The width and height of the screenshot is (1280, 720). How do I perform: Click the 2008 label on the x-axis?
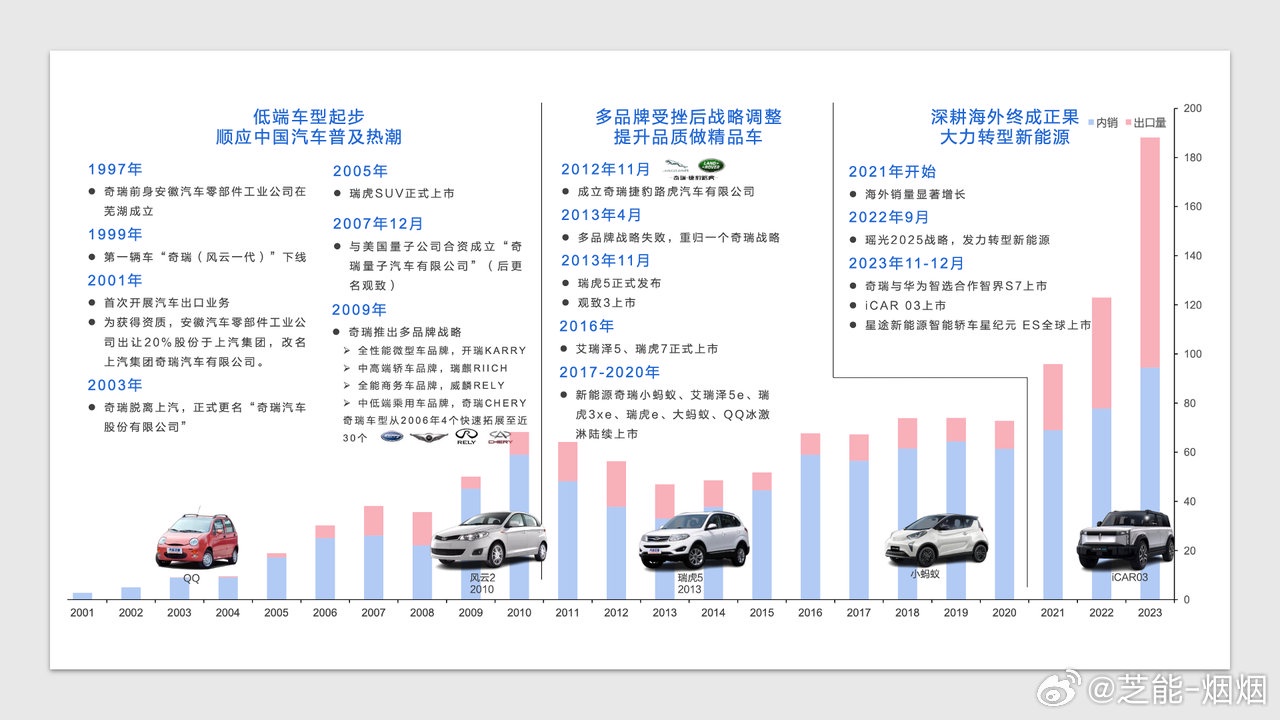(x=422, y=612)
